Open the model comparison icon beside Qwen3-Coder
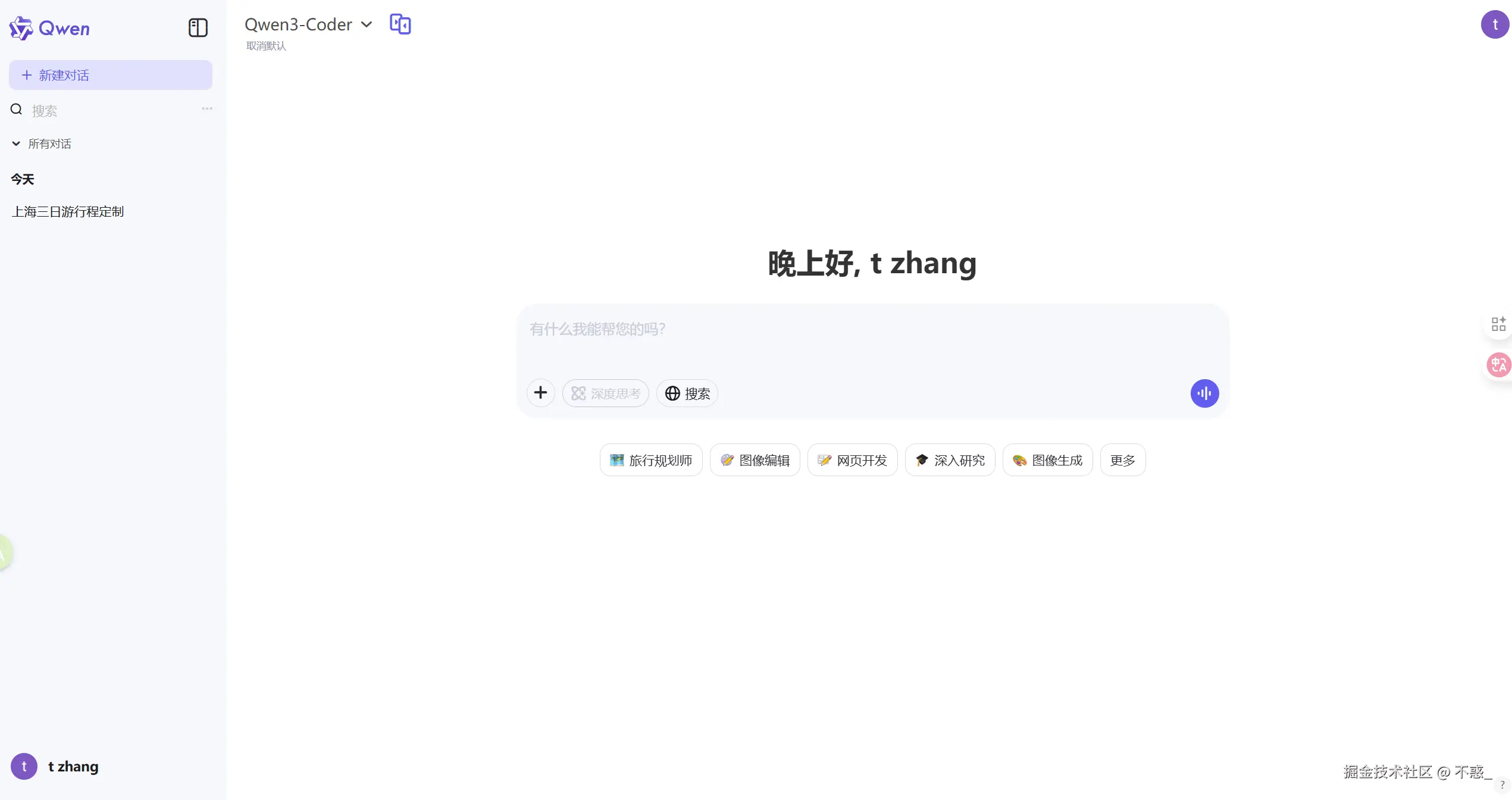 pyautogui.click(x=400, y=24)
